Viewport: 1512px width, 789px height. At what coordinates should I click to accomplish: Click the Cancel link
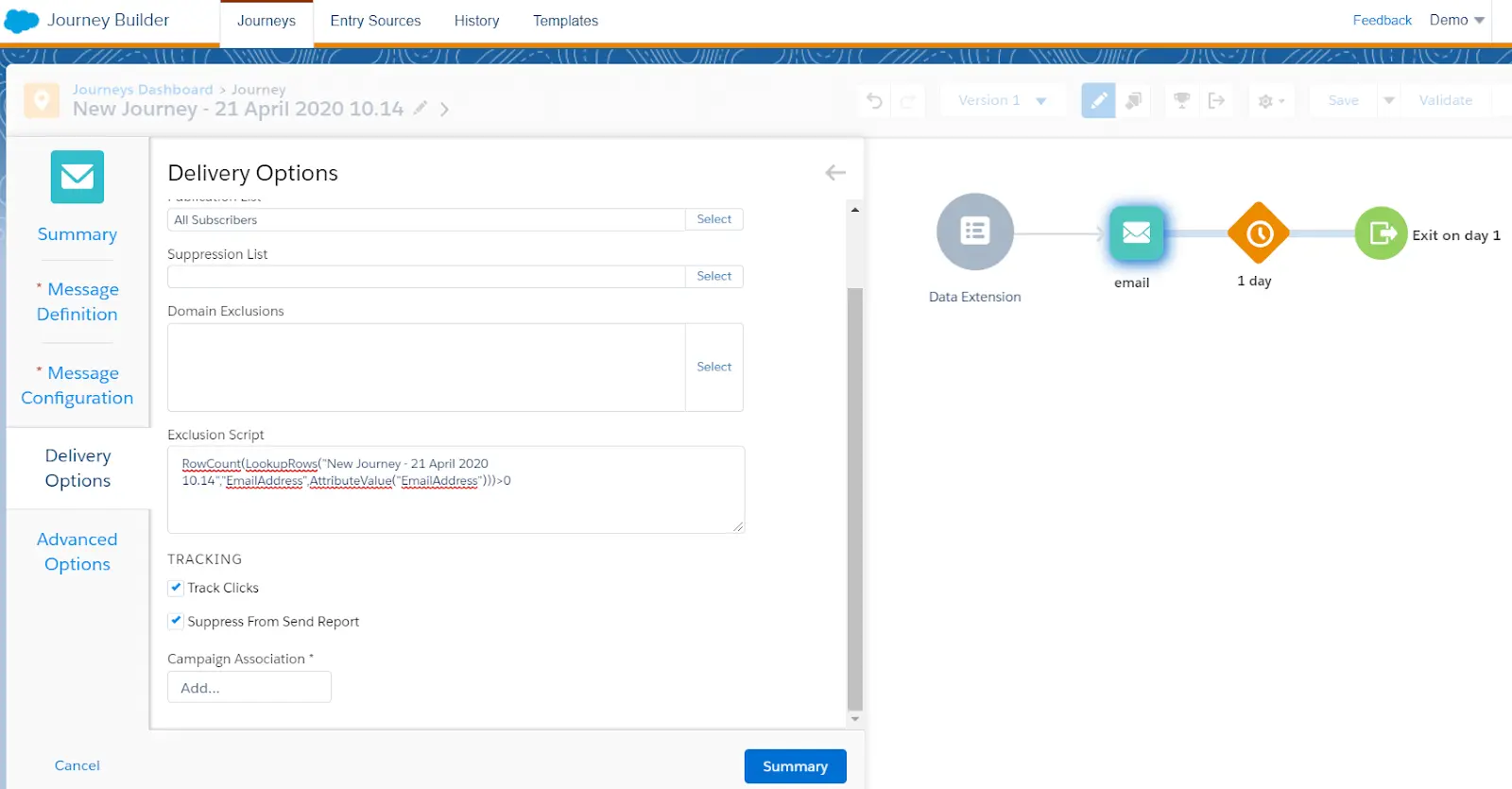click(77, 765)
